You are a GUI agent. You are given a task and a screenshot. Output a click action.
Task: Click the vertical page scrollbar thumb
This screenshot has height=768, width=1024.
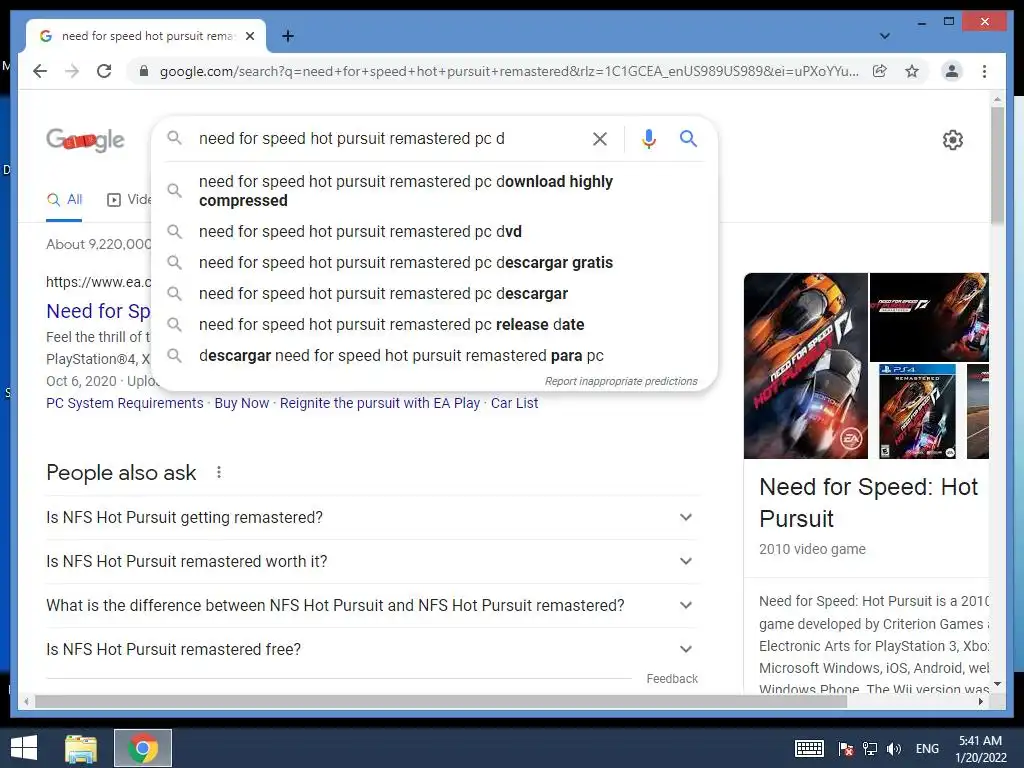997,167
